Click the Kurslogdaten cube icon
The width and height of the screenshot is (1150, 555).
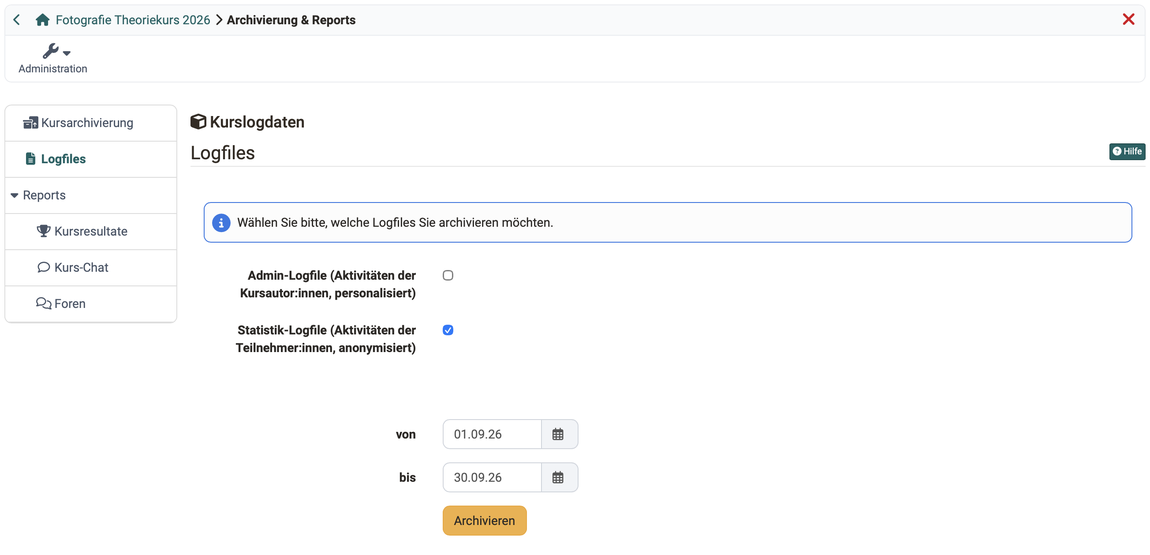coord(198,122)
